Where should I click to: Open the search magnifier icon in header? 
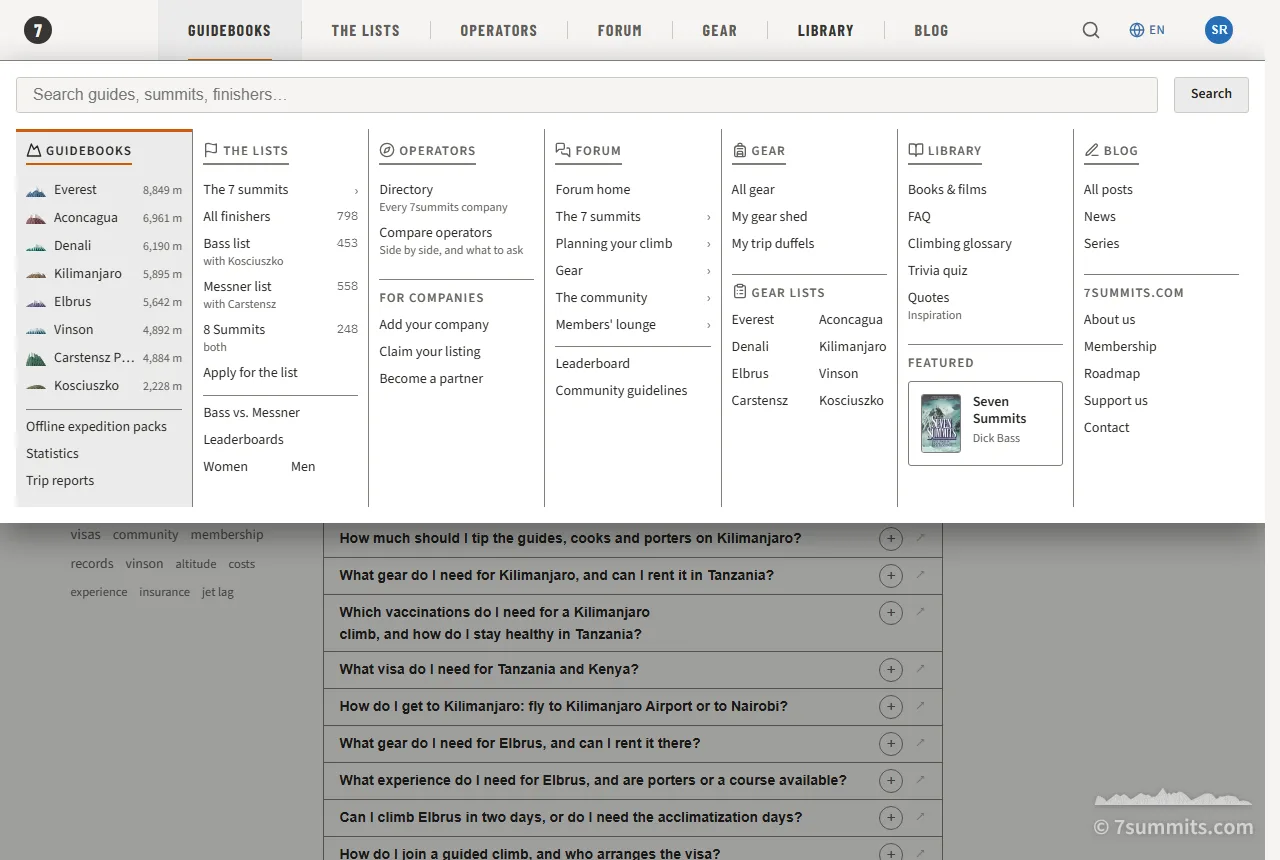pyautogui.click(x=1091, y=30)
